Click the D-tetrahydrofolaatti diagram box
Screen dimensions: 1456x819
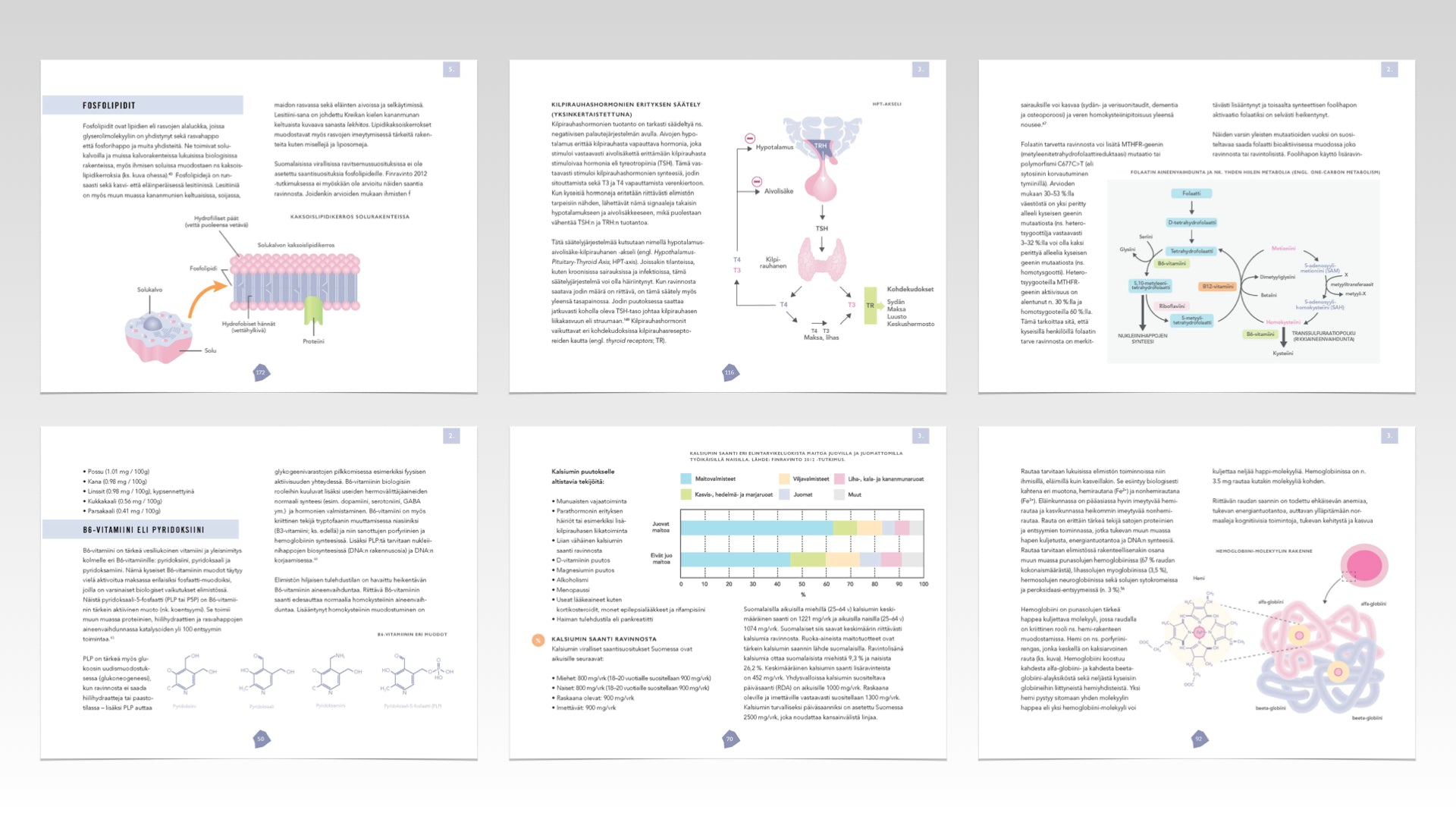tap(1192, 223)
